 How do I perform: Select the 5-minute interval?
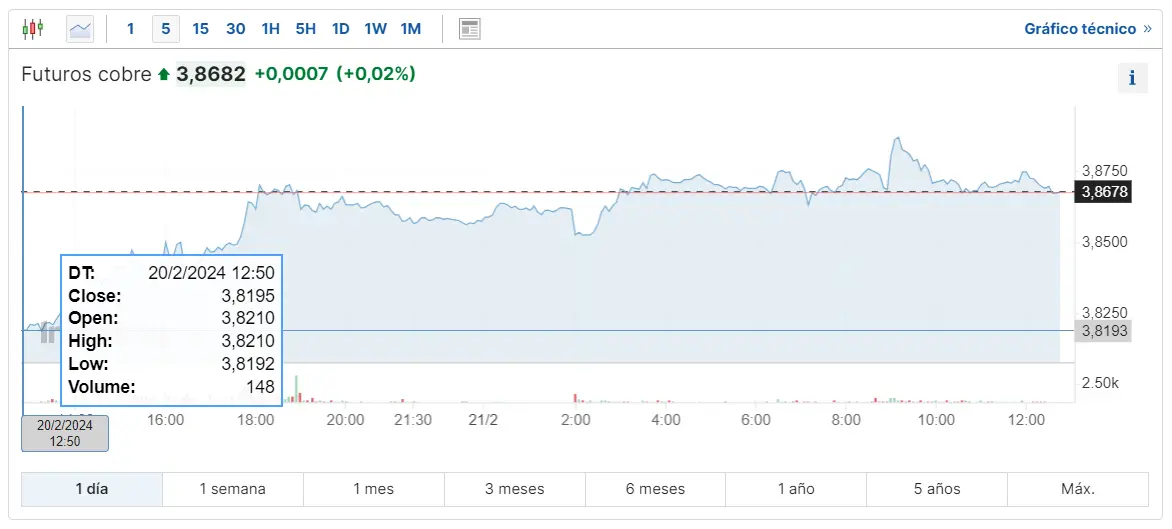tap(165, 29)
